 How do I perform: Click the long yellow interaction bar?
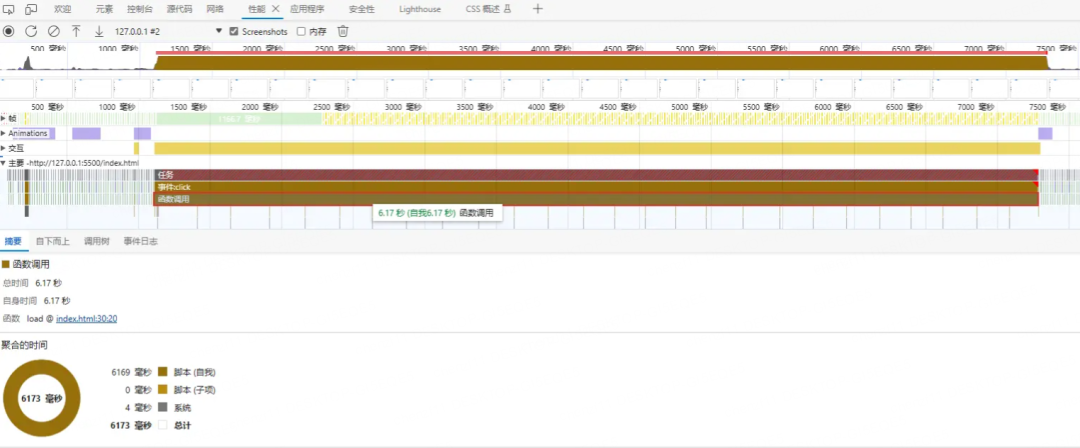click(597, 148)
